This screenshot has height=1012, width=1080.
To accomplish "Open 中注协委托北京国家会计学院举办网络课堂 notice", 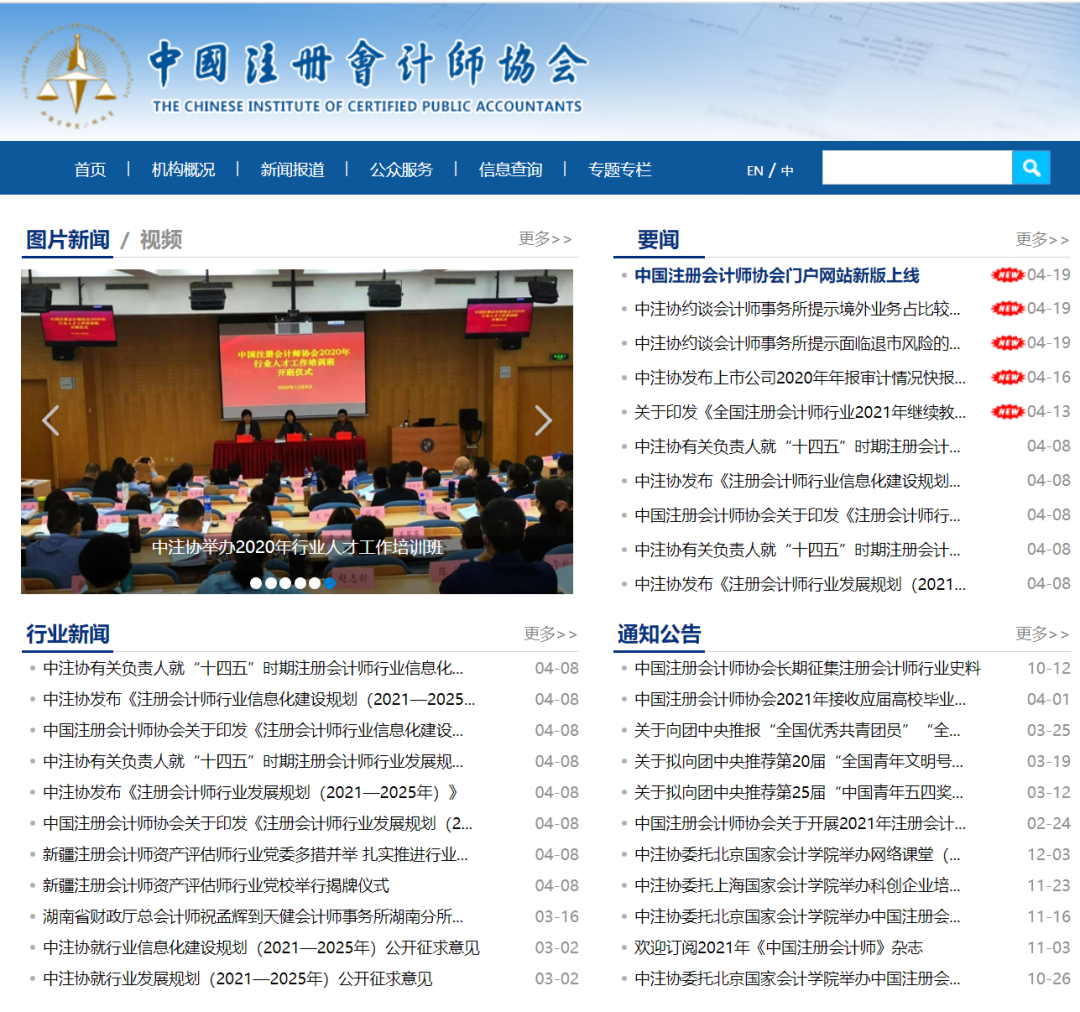I will [797, 854].
